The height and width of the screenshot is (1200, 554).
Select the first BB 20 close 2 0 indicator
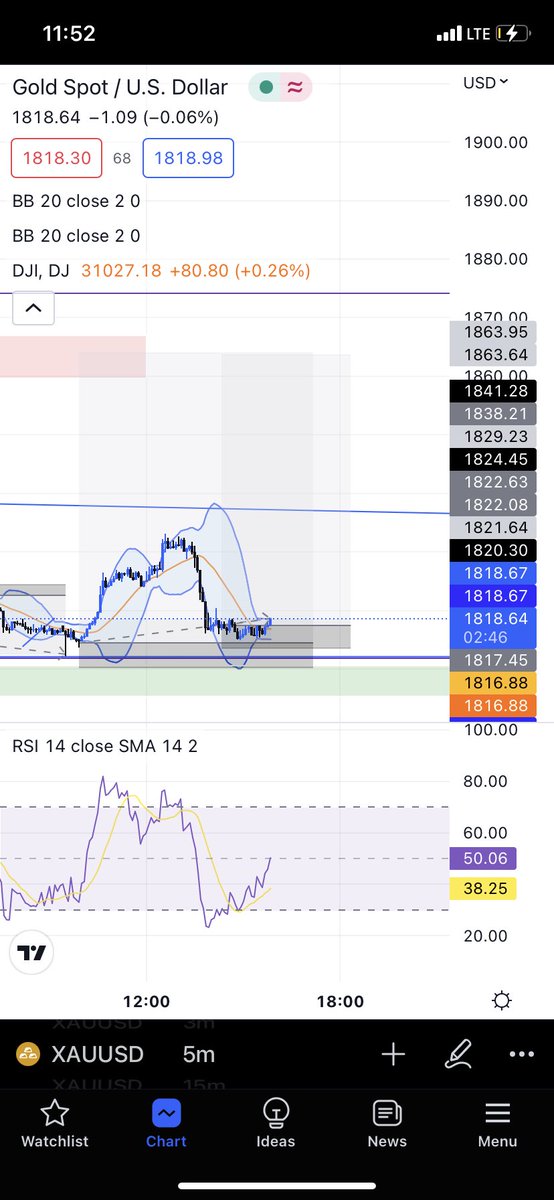pos(76,201)
